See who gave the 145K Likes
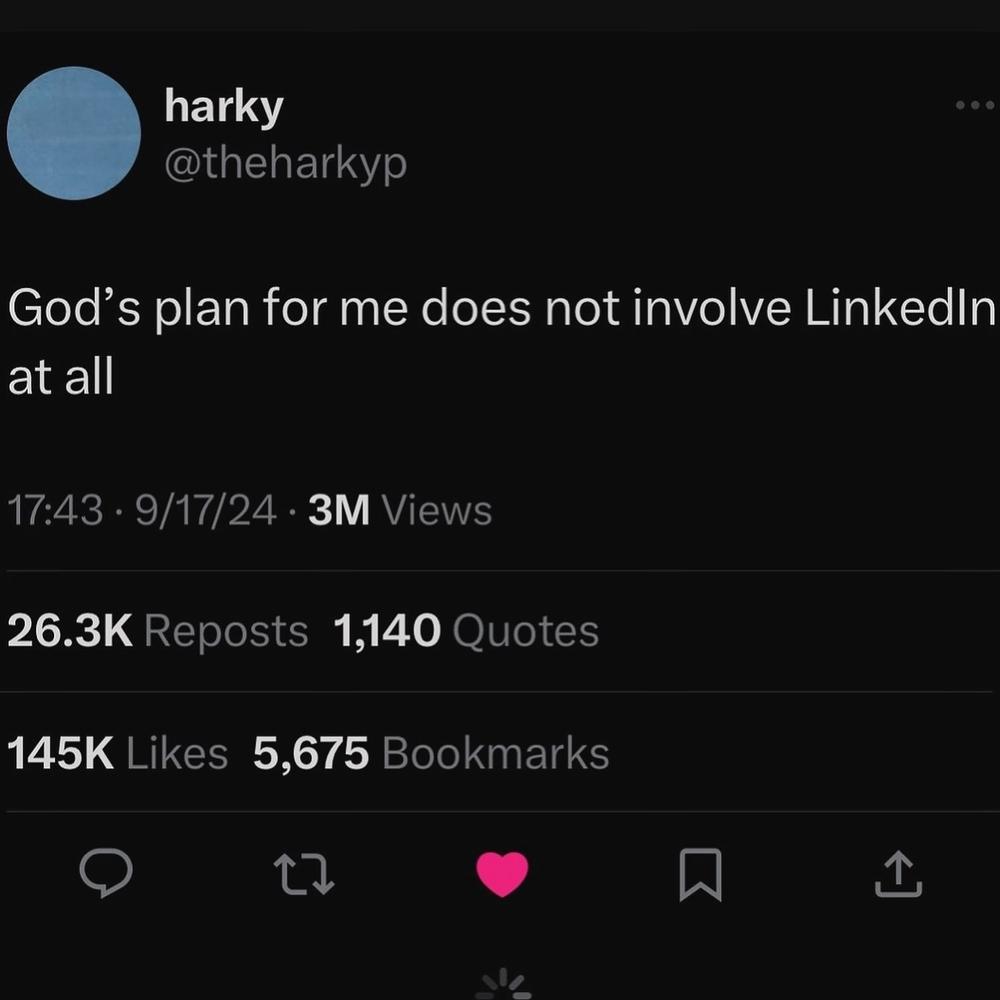The width and height of the screenshot is (1000, 1000). tap(118, 753)
